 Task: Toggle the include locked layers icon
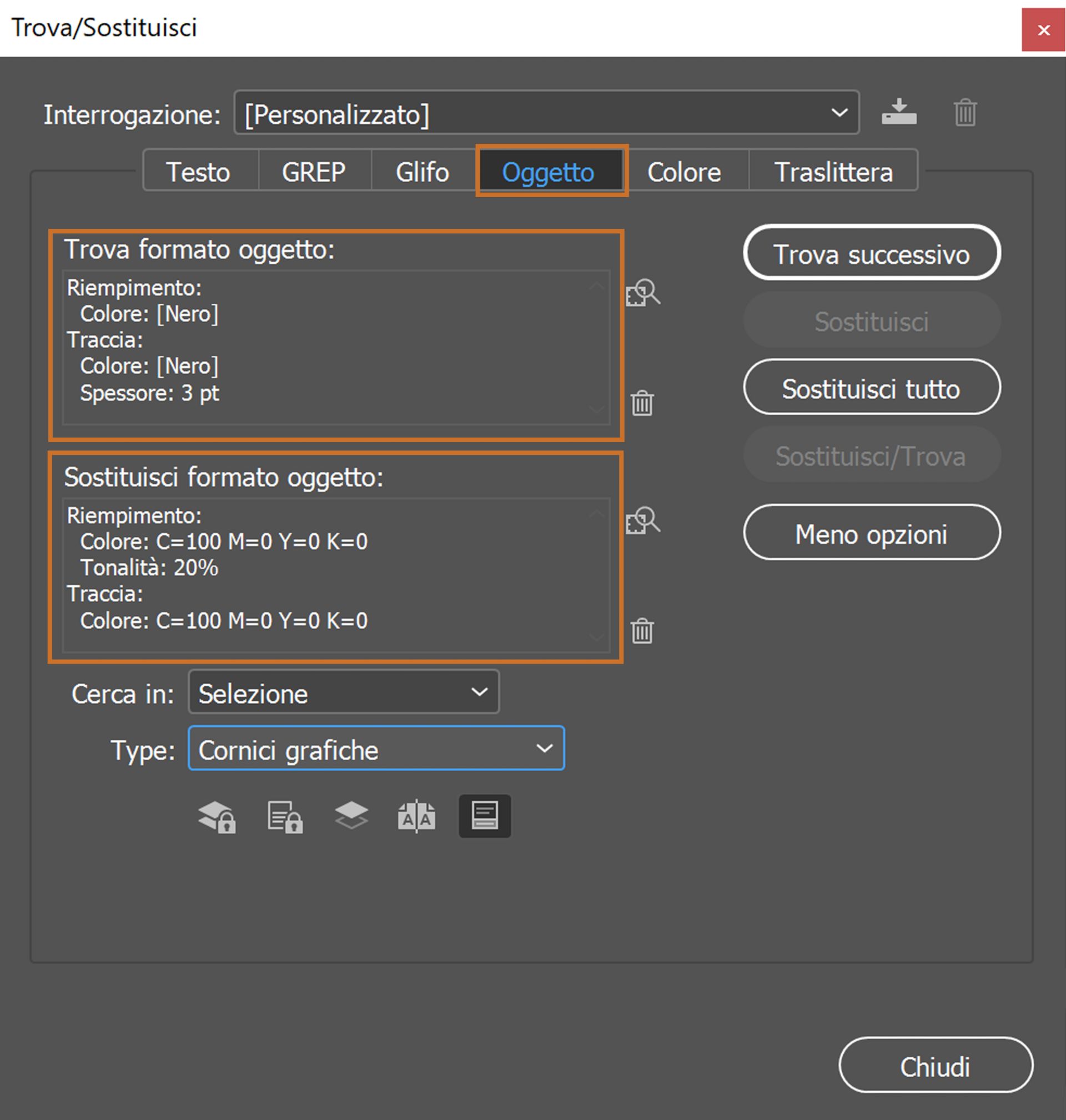click(x=217, y=817)
